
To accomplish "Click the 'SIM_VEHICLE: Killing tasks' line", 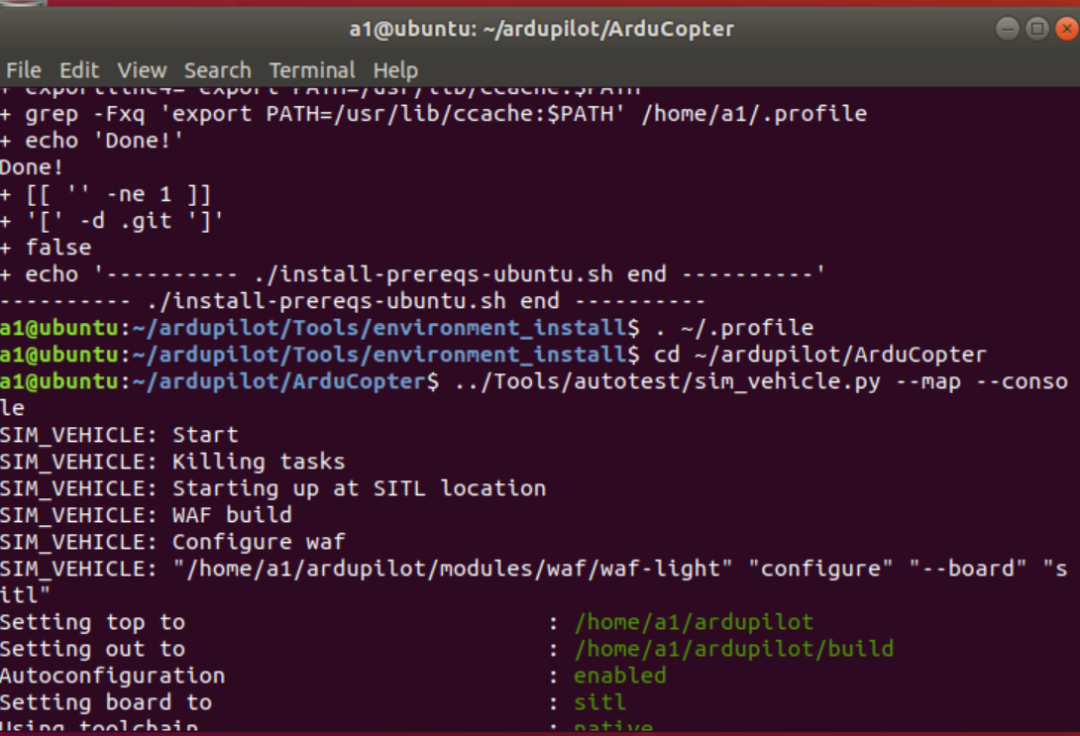I will 172,462.
